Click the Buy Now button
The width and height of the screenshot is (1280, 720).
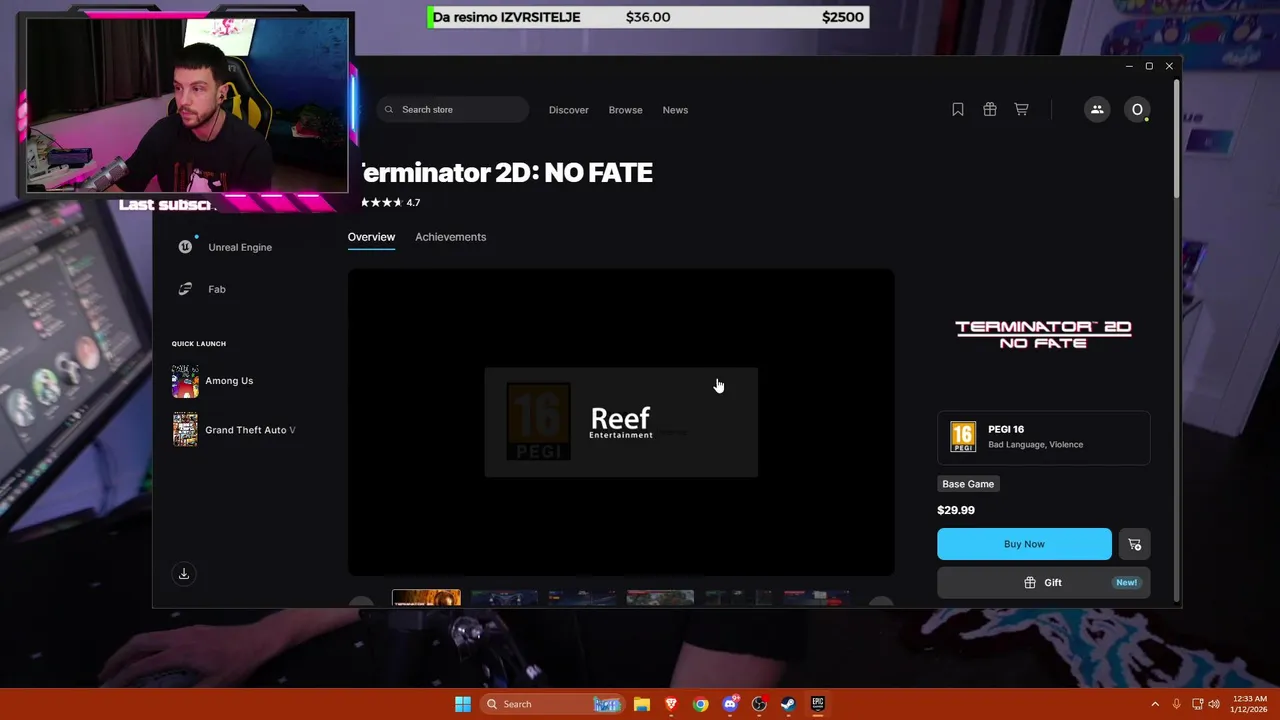click(1024, 544)
